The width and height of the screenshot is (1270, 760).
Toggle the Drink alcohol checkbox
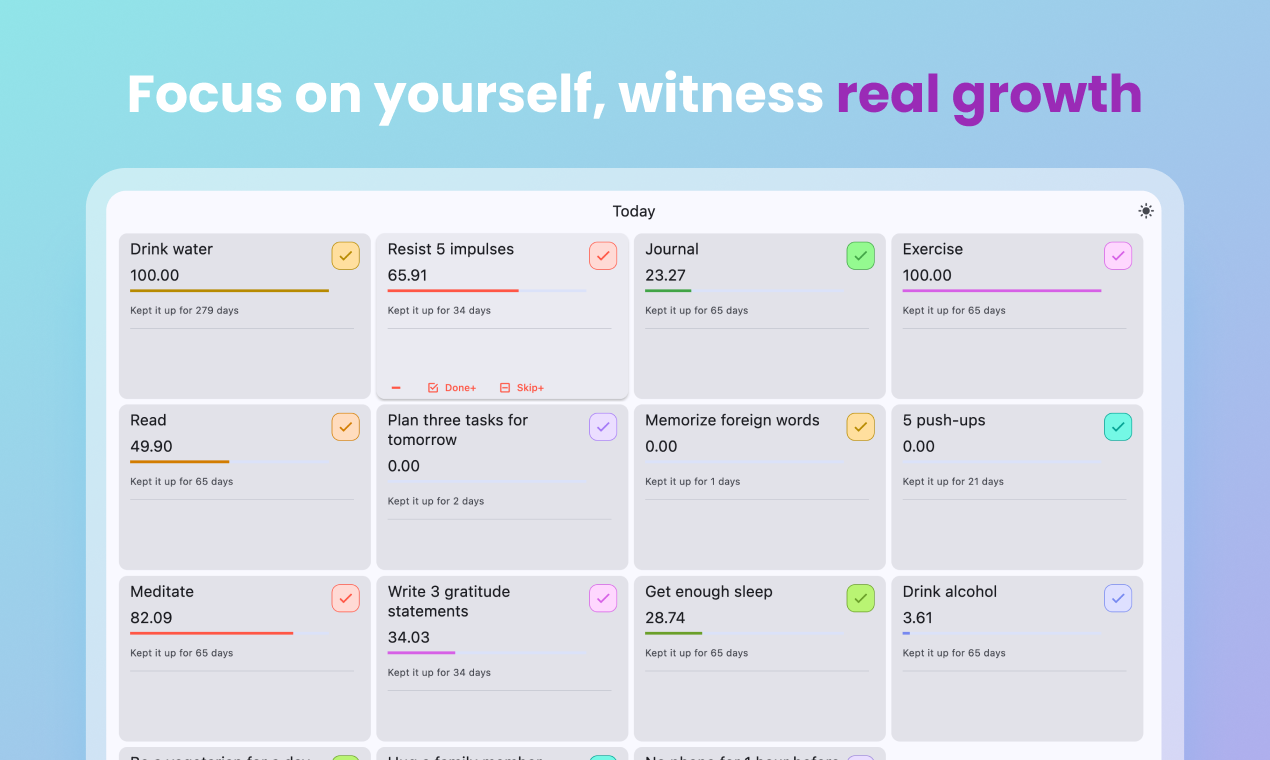click(x=1118, y=598)
